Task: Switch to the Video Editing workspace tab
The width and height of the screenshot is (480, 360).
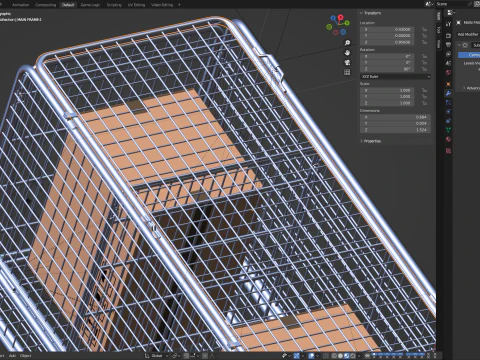Action: [162, 5]
